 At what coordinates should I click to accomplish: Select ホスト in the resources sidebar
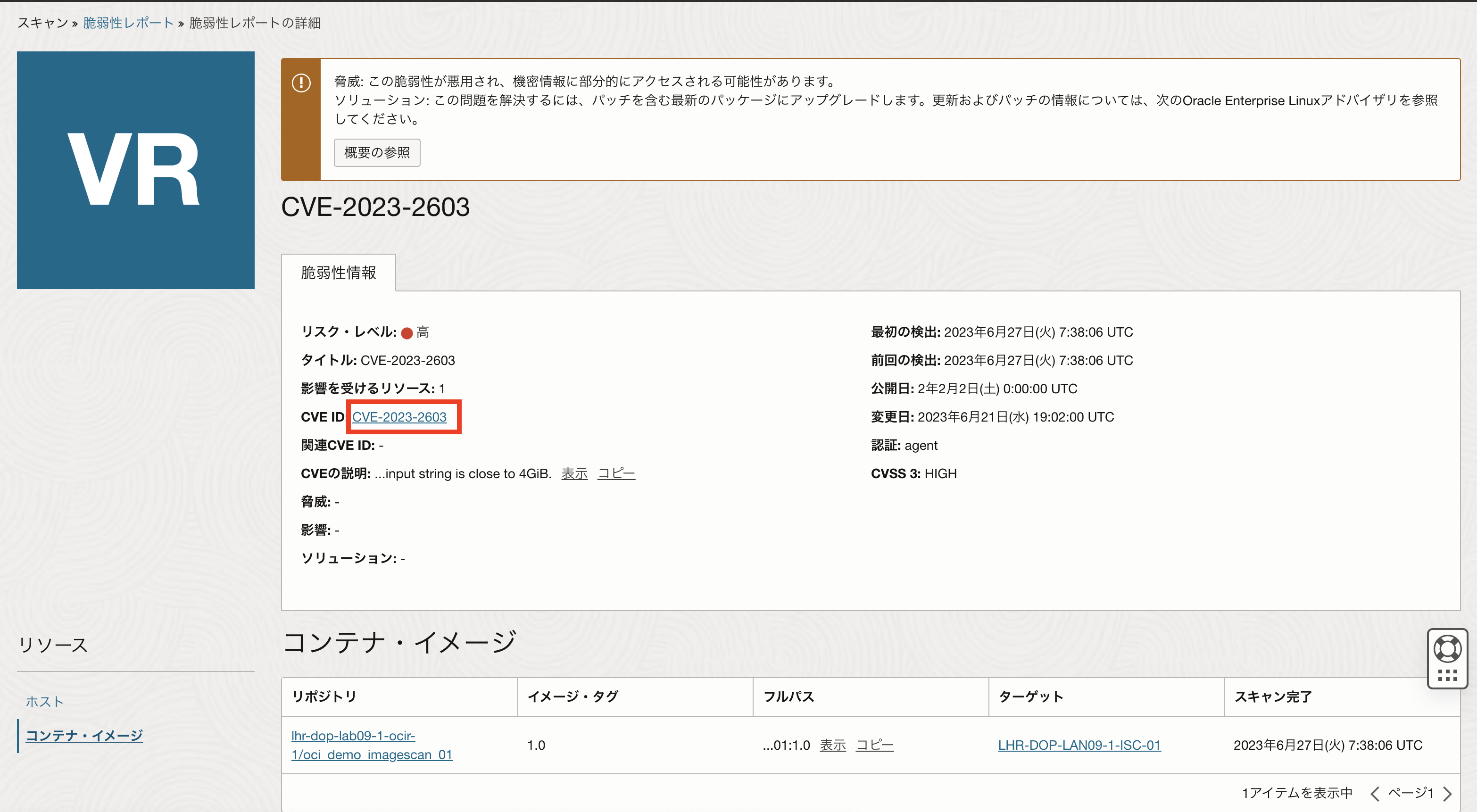tap(45, 701)
